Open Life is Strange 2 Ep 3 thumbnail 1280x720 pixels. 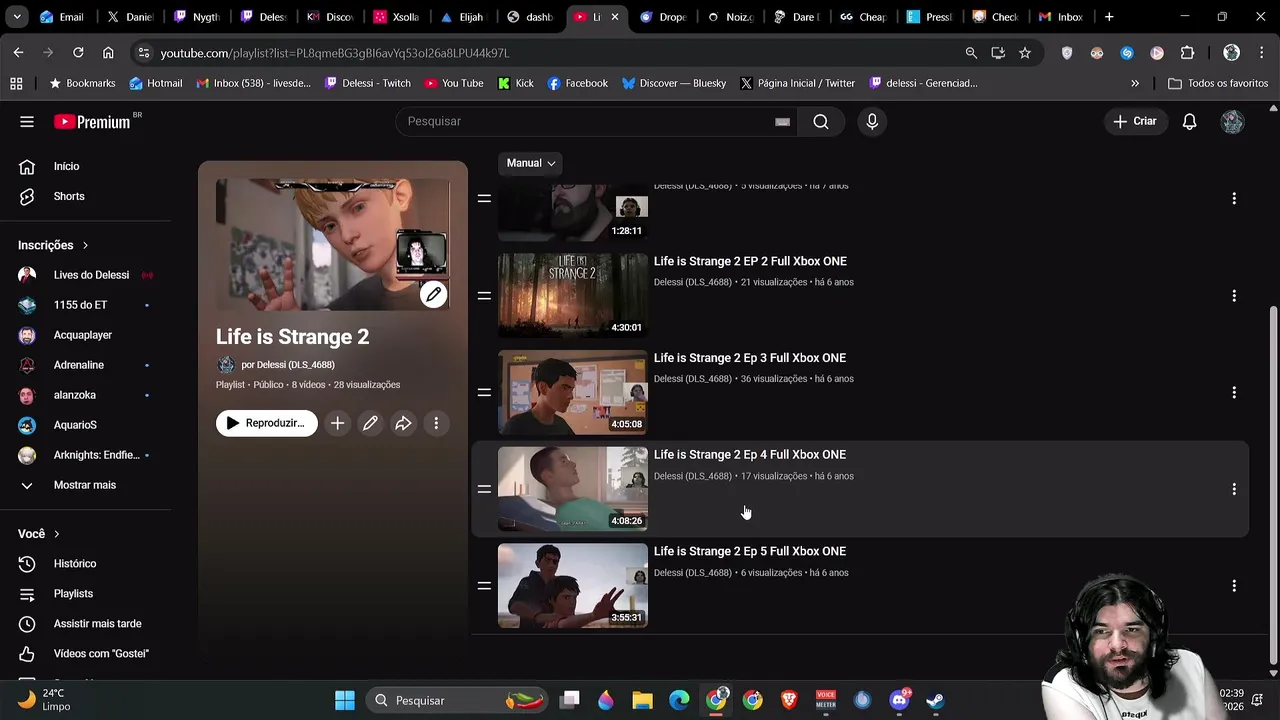[573, 392]
